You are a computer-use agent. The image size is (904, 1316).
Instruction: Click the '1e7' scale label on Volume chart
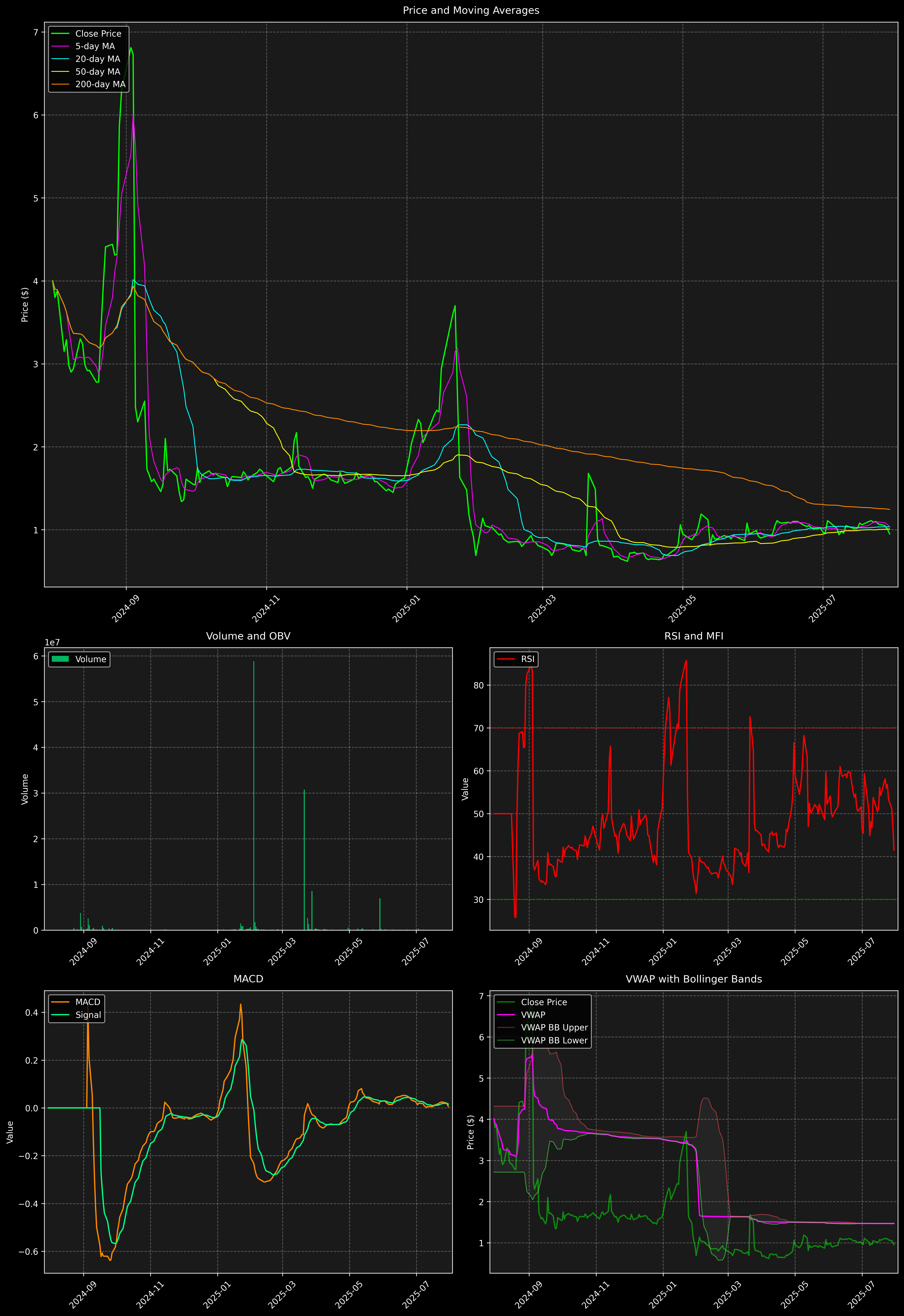pyautogui.click(x=52, y=643)
